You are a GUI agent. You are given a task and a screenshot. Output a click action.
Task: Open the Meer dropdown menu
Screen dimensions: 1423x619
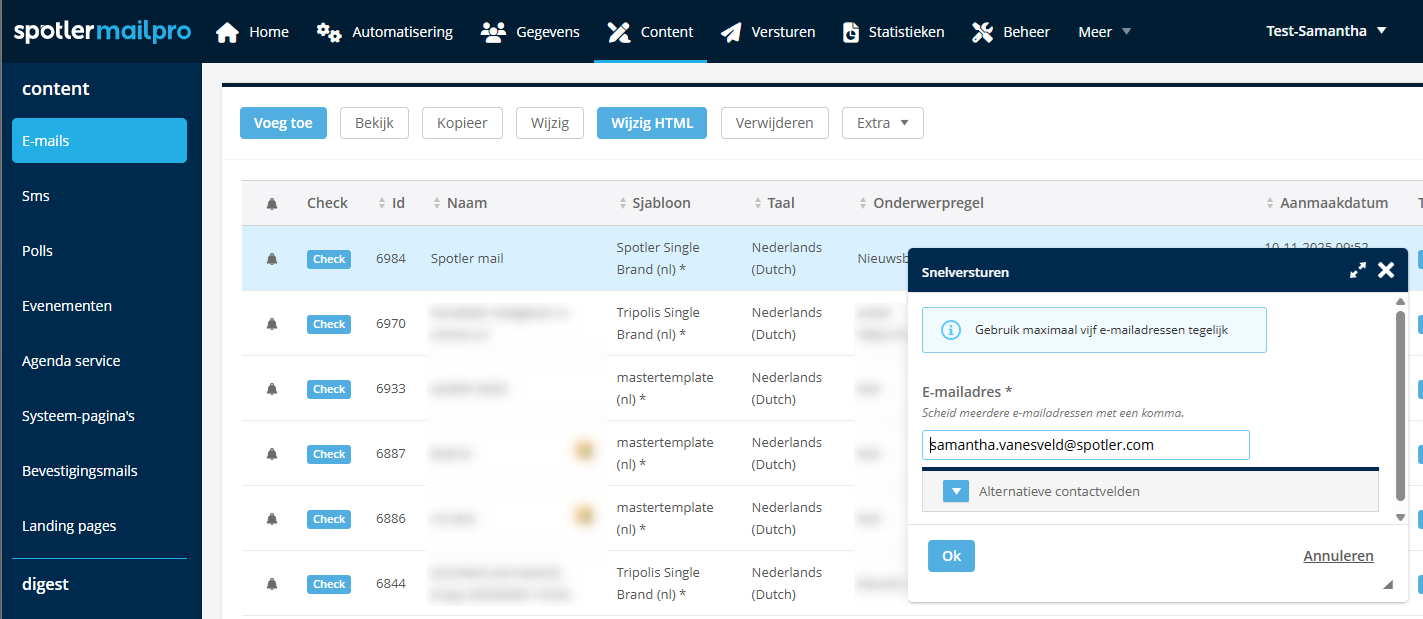coord(1104,32)
